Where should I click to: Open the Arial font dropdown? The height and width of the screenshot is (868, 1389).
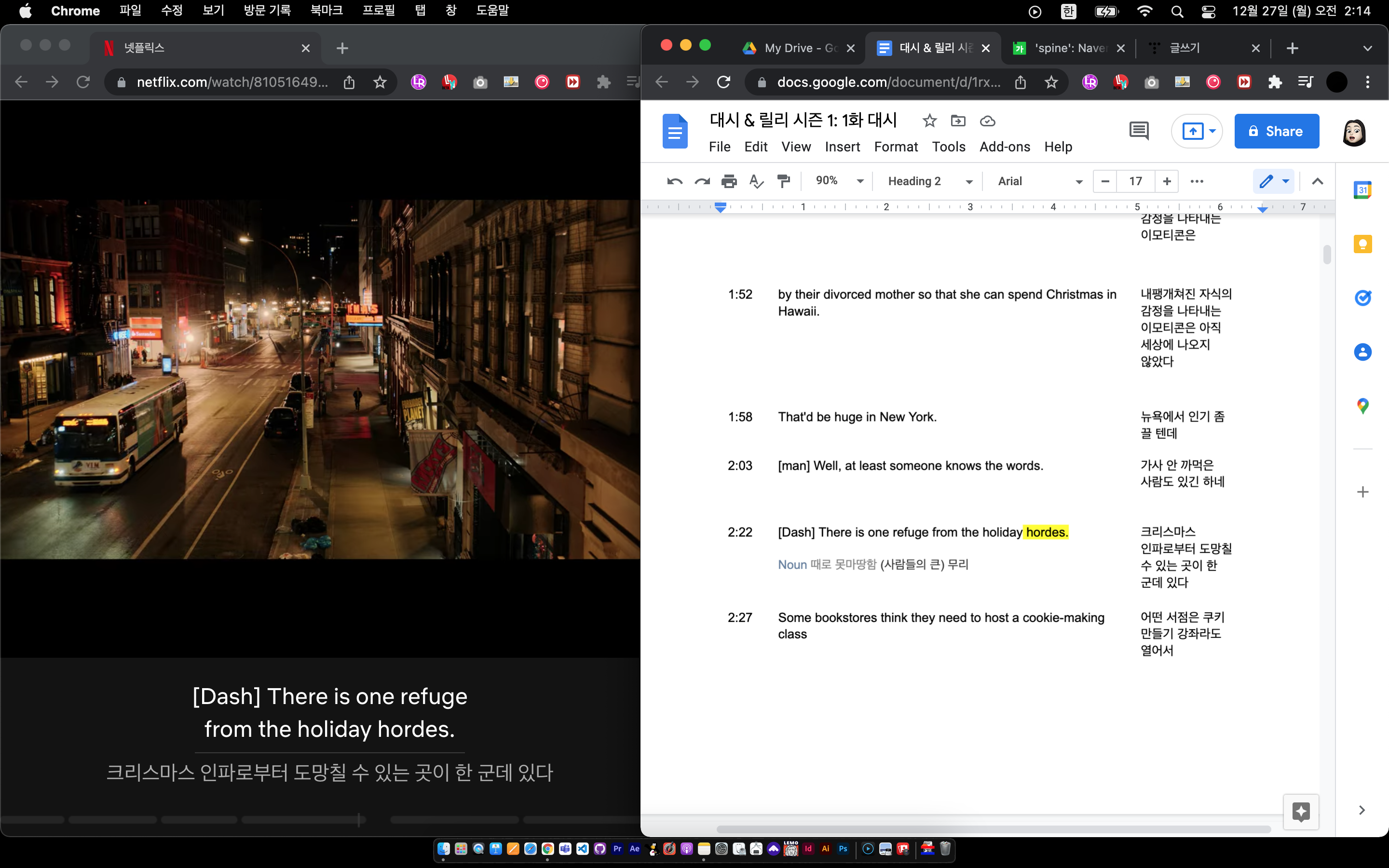[x=1039, y=181]
